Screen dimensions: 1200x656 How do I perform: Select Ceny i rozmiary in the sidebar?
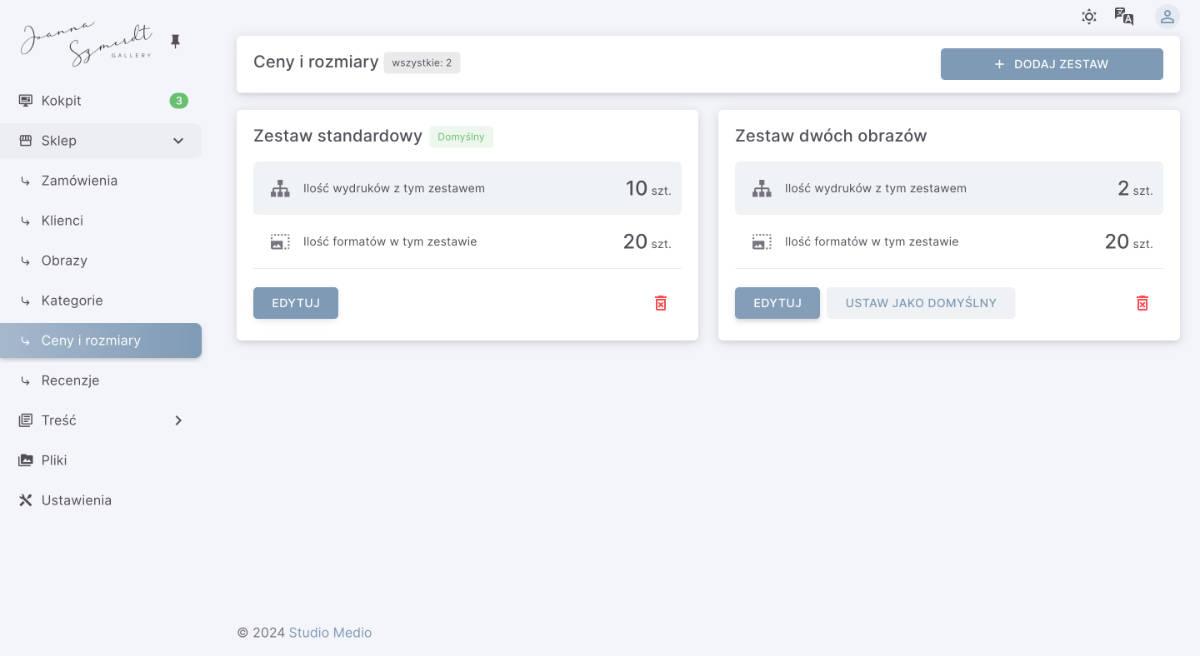tap(101, 341)
